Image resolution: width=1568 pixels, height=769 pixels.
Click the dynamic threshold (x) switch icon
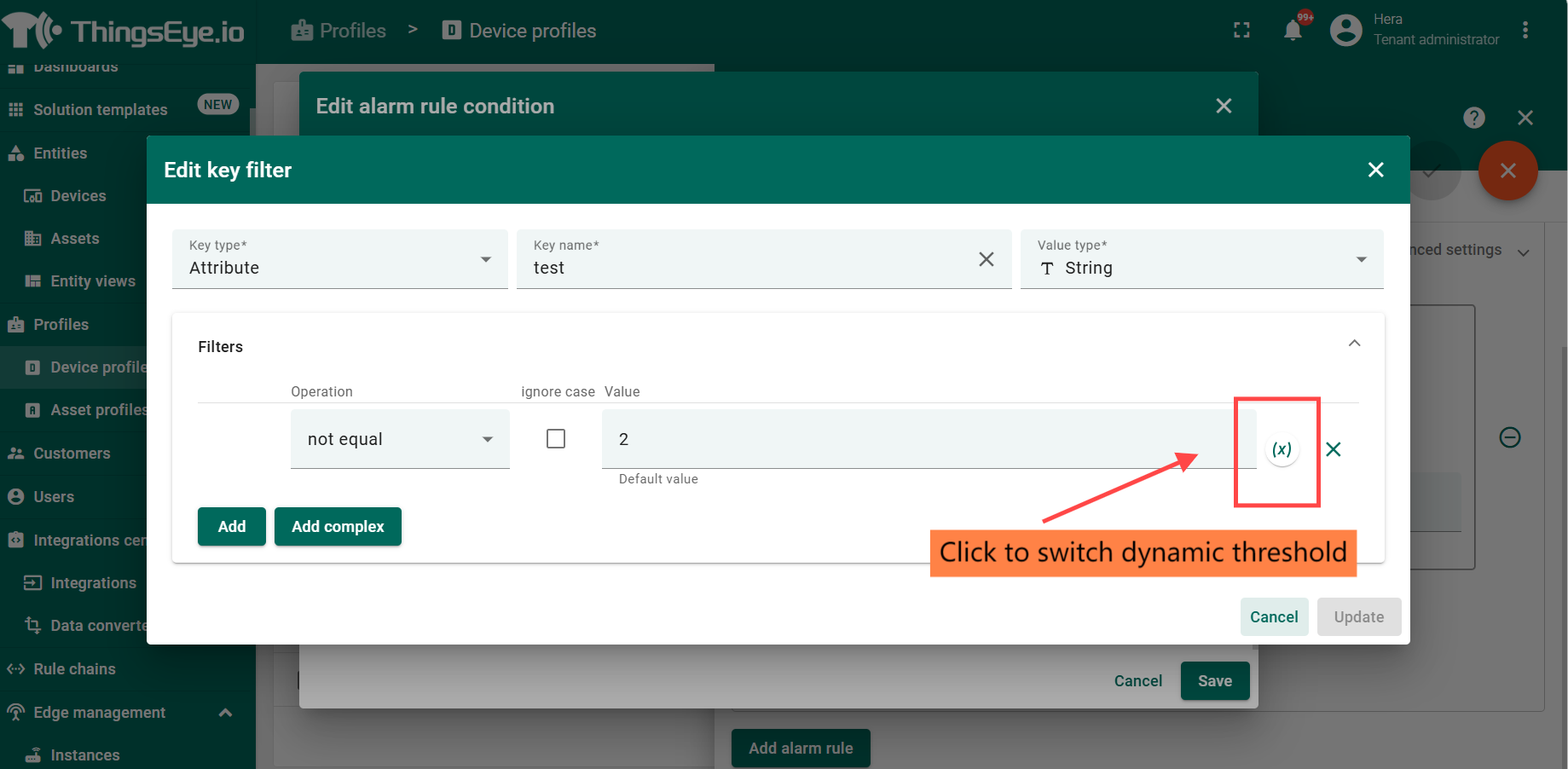click(1282, 449)
